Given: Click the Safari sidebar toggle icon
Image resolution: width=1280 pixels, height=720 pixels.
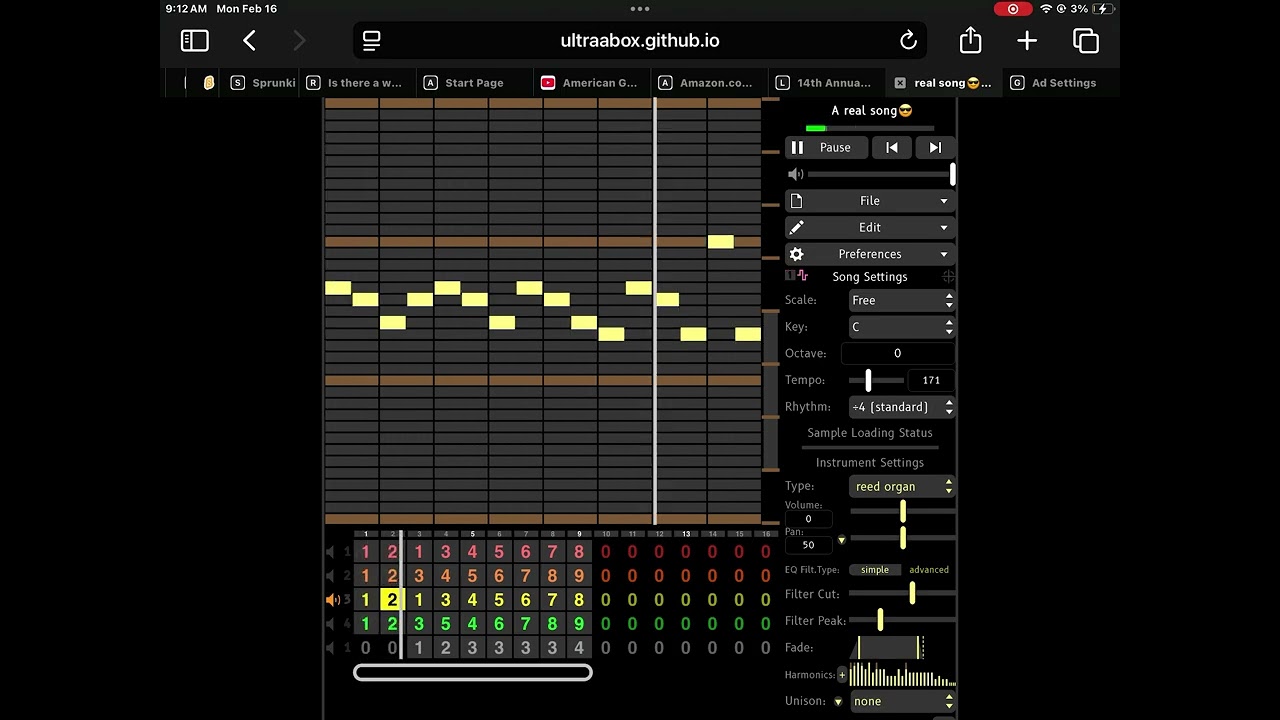Looking at the screenshot, I should (x=195, y=41).
